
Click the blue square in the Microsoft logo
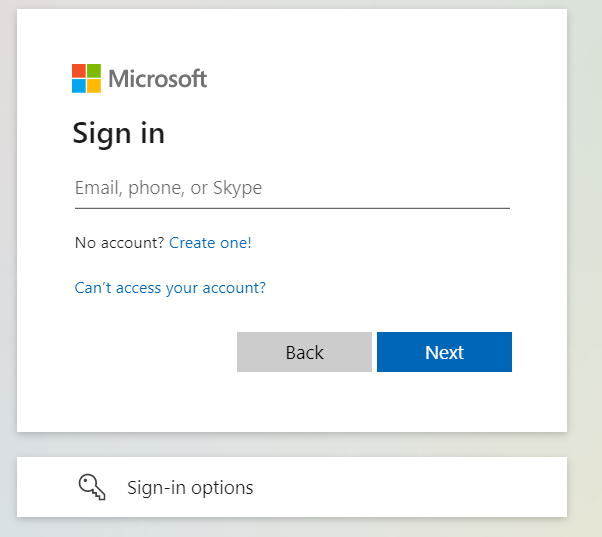coord(79,86)
